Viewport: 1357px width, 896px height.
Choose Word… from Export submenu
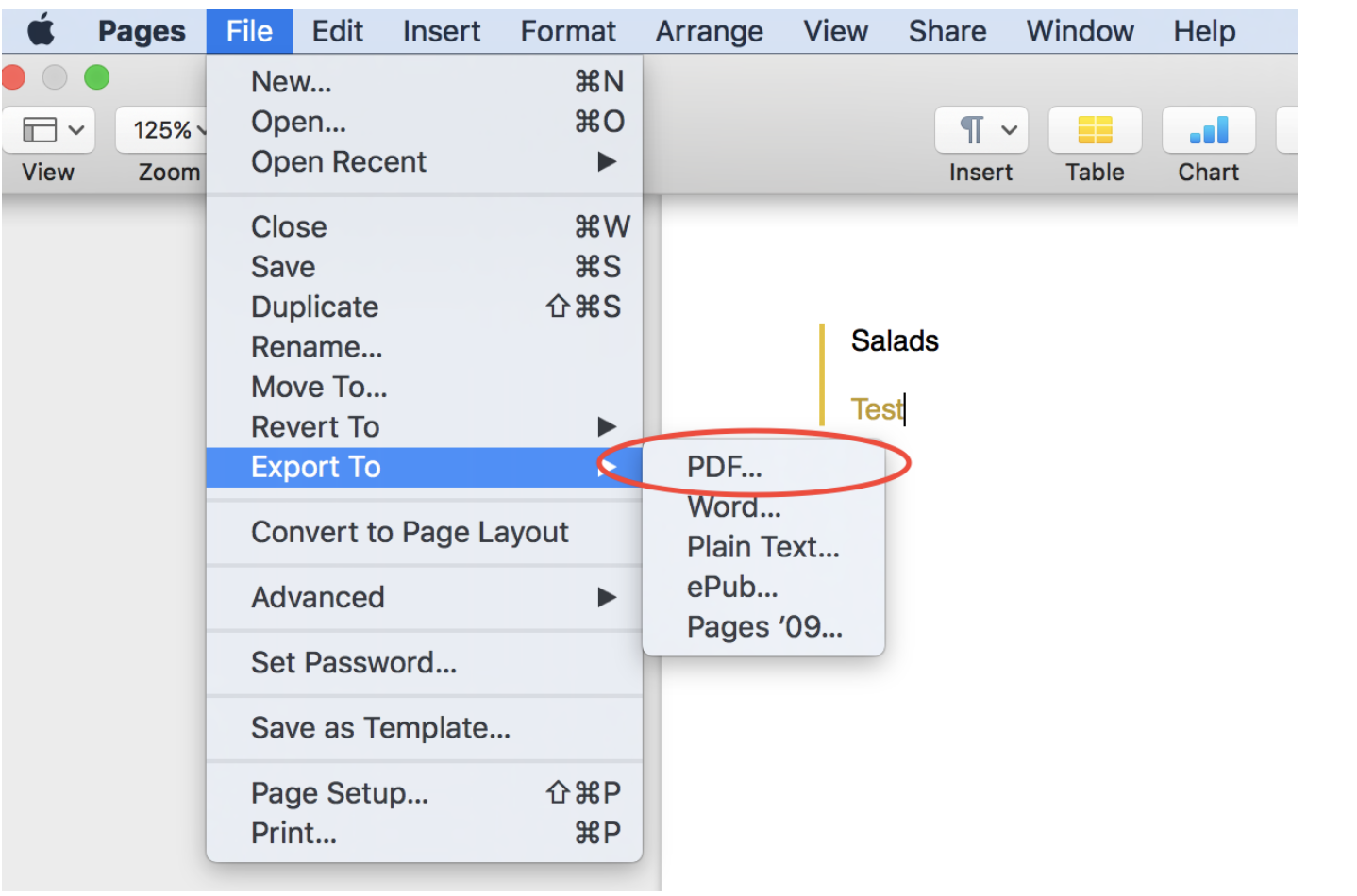[x=763, y=506]
